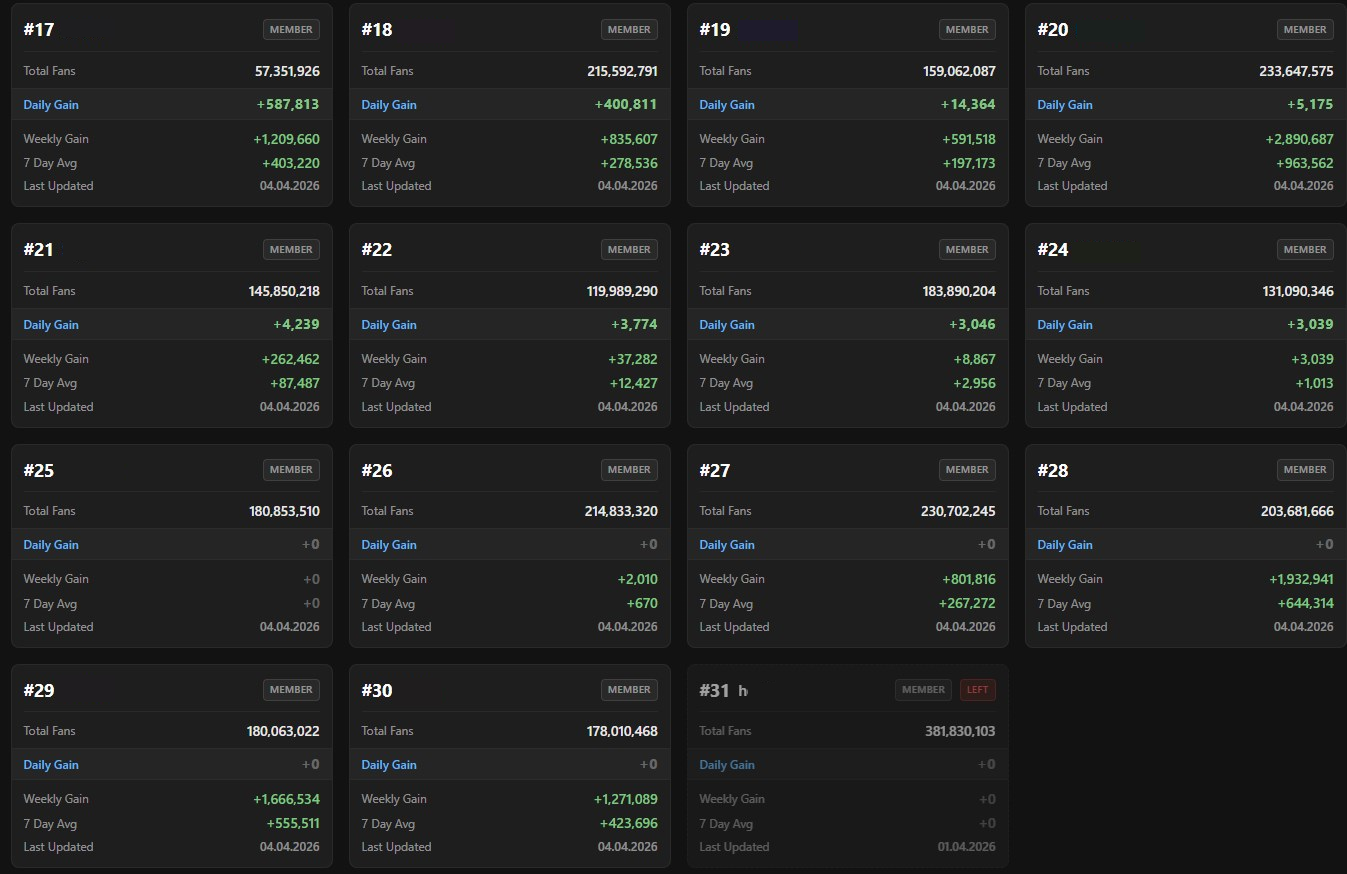
Task: Click total fans value 233,647,575
Action: (x=1297, y=71)
